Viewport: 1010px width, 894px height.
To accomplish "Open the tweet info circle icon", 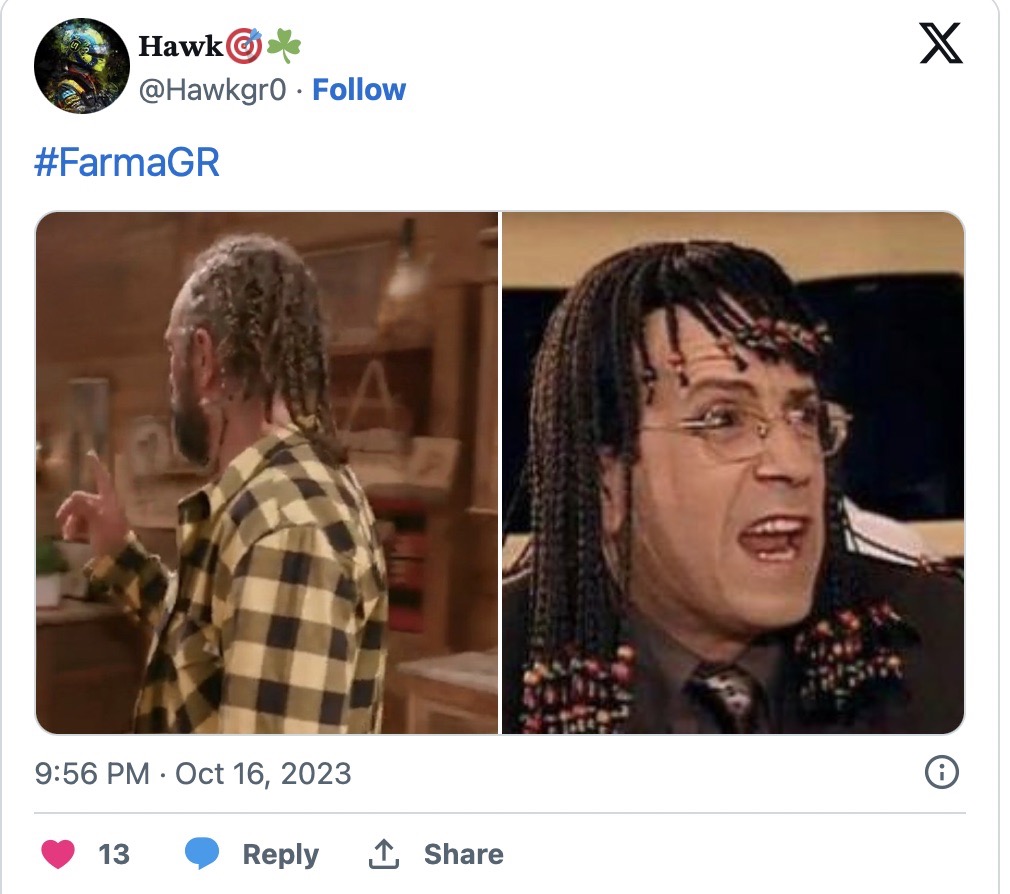I will click(942, 772).
